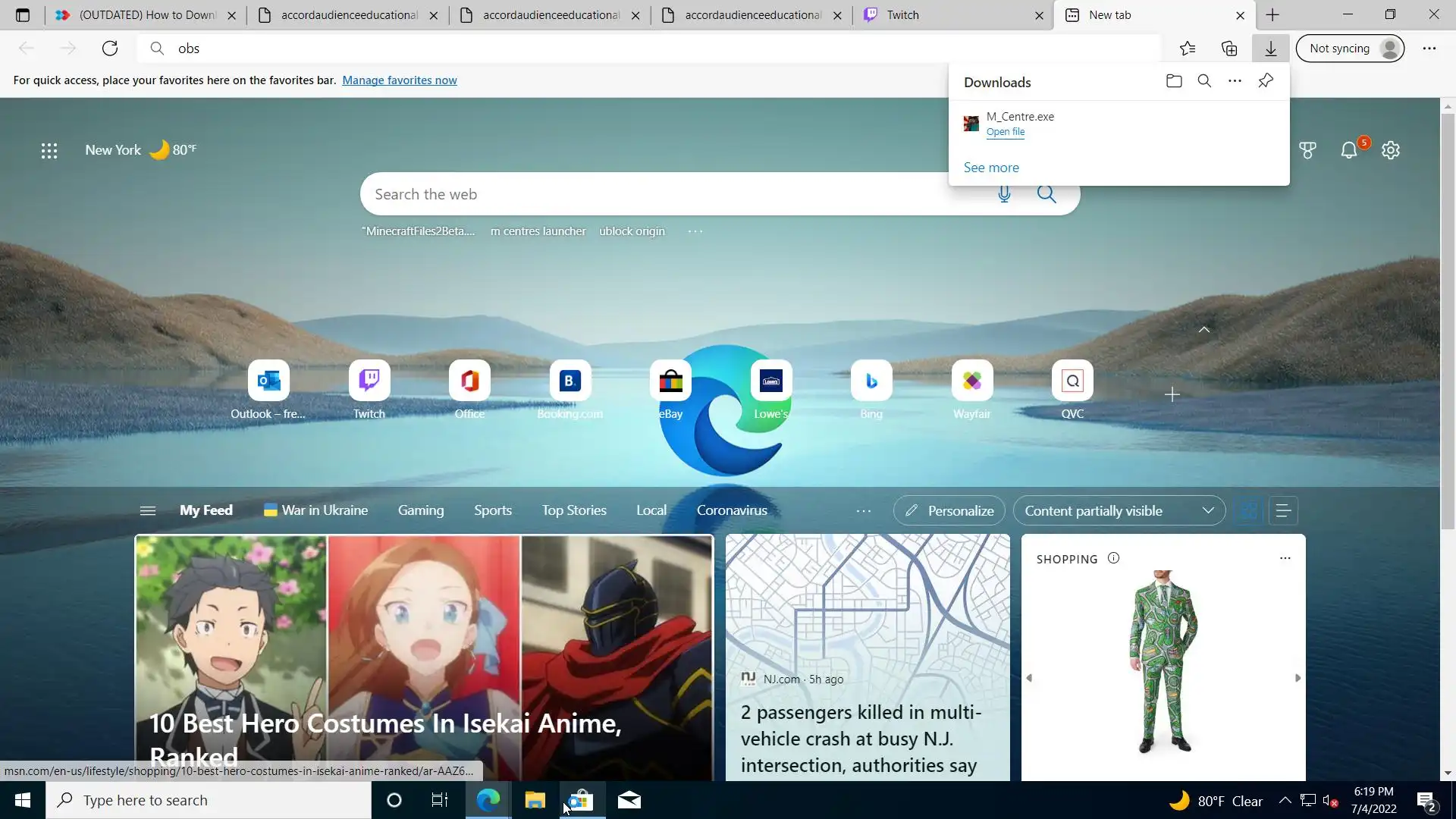Image resolution: width=1456 pixels, height=819 pixels.
Task: Open the Downloads folder icon
Action: tap(1174, 81)
